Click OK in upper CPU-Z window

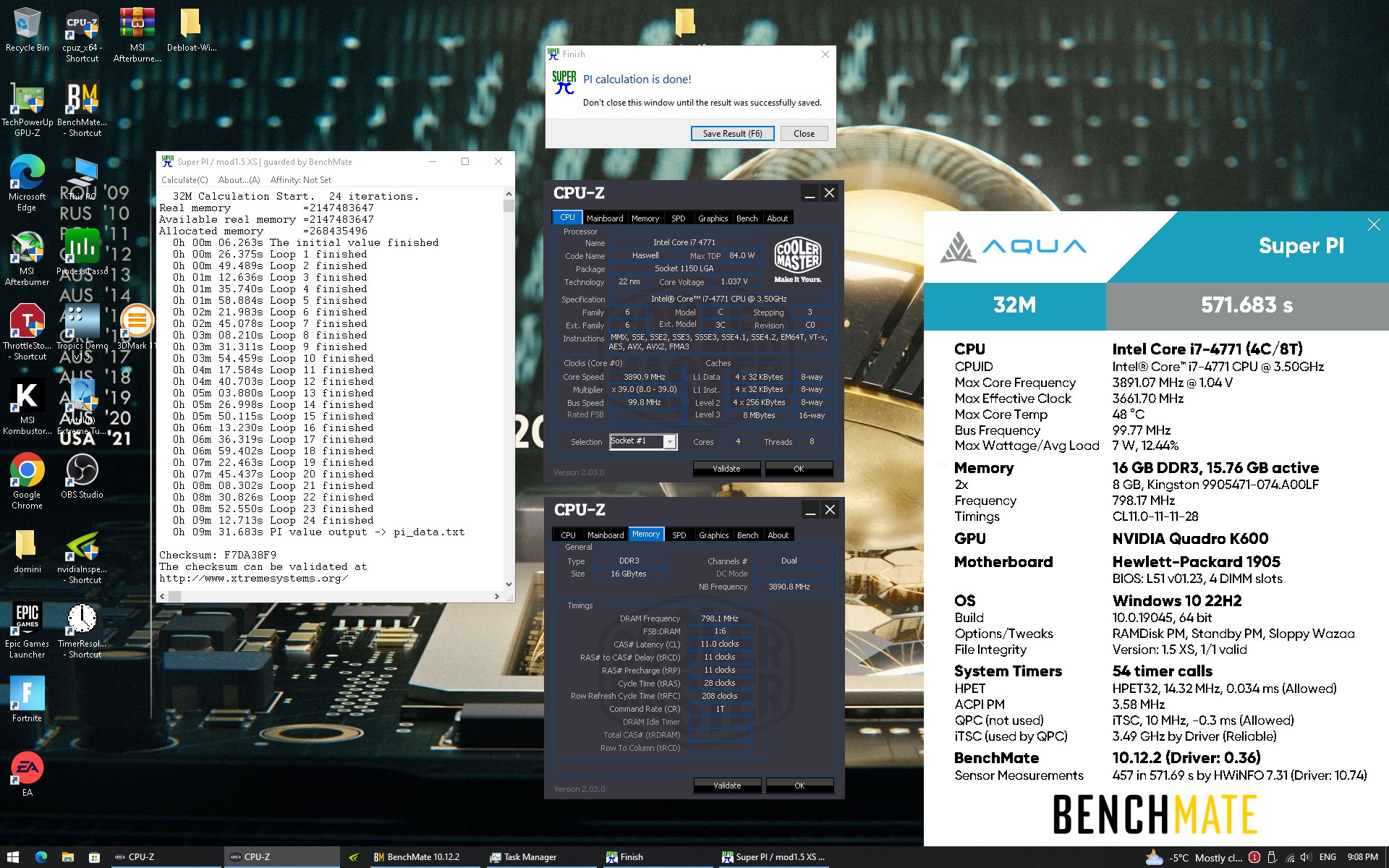799,469
